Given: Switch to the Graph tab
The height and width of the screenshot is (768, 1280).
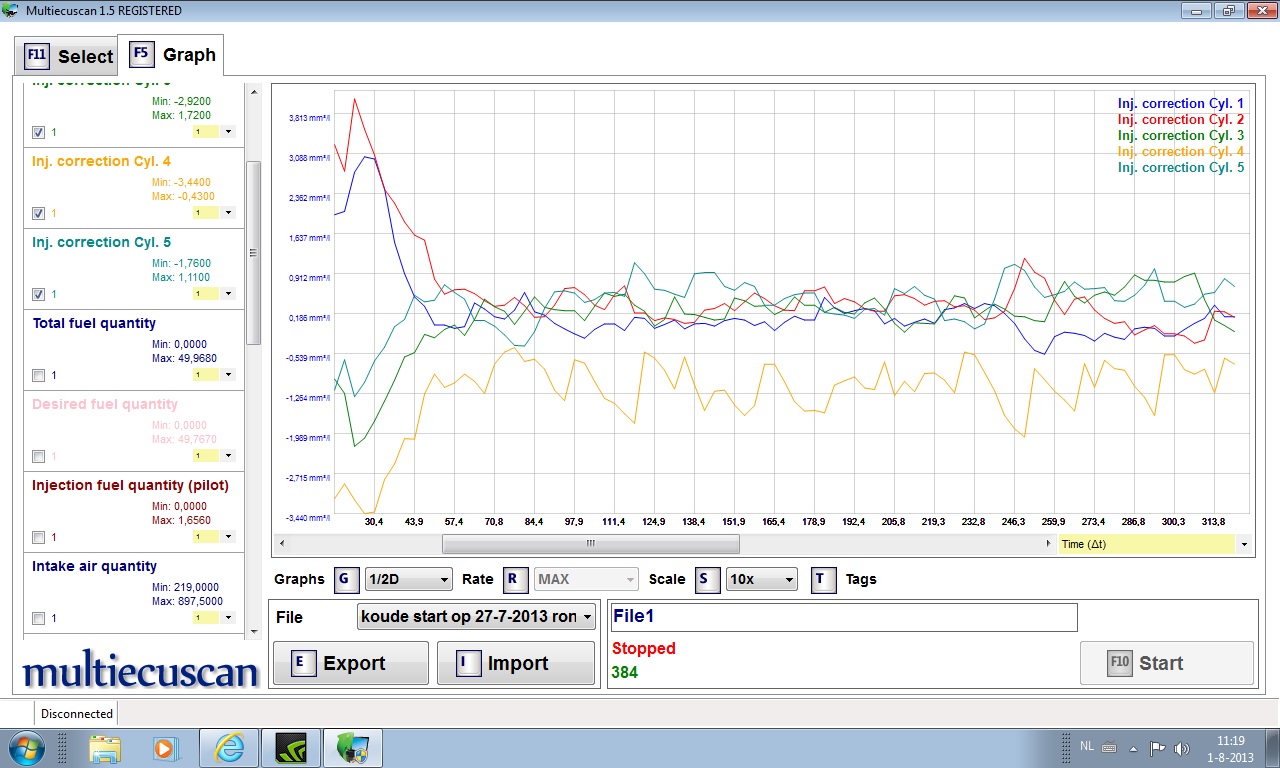Looking at the screenshot, I should [x=171, y=55].
